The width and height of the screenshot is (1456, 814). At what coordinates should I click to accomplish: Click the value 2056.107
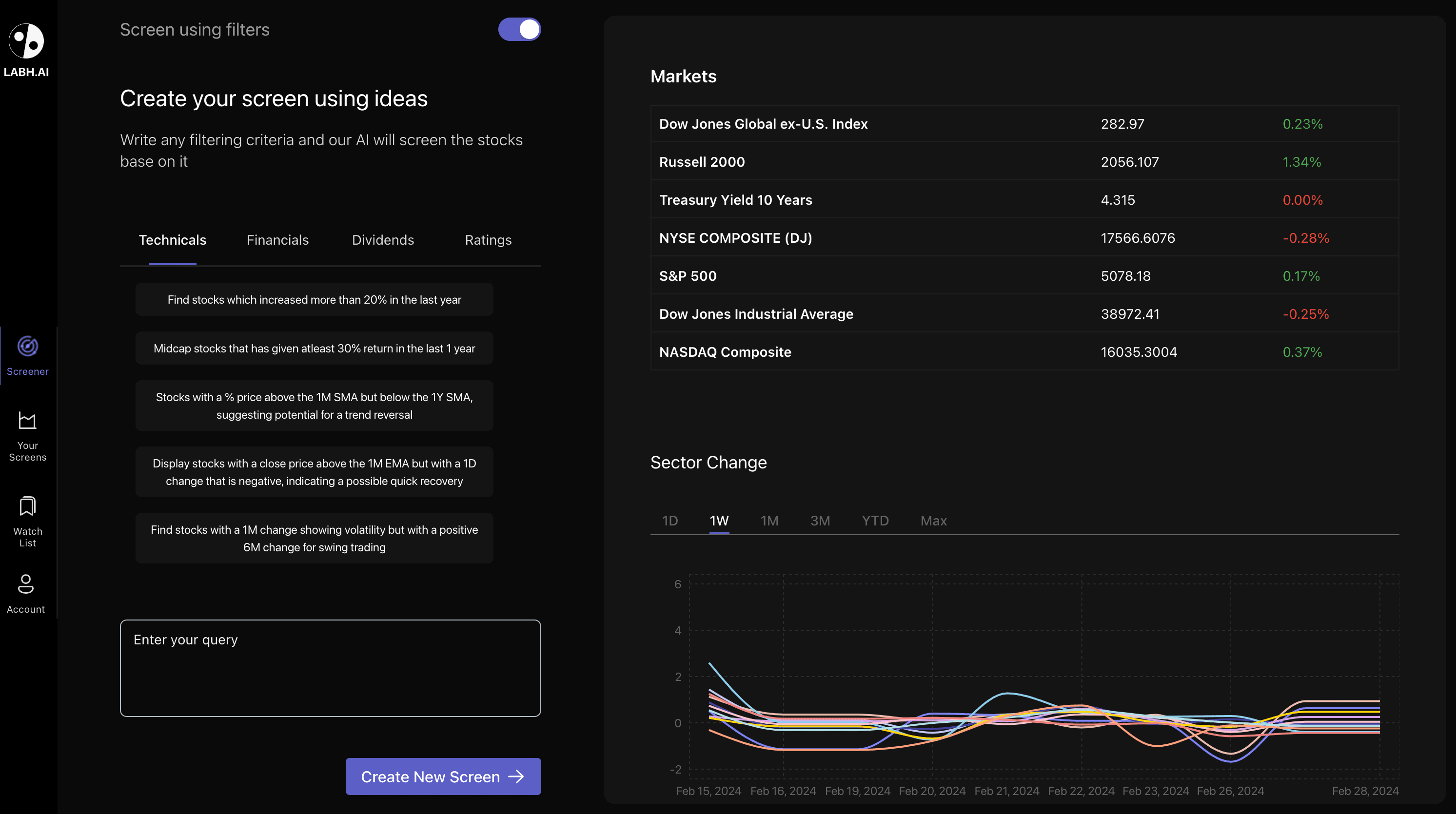pos(1129,162)
